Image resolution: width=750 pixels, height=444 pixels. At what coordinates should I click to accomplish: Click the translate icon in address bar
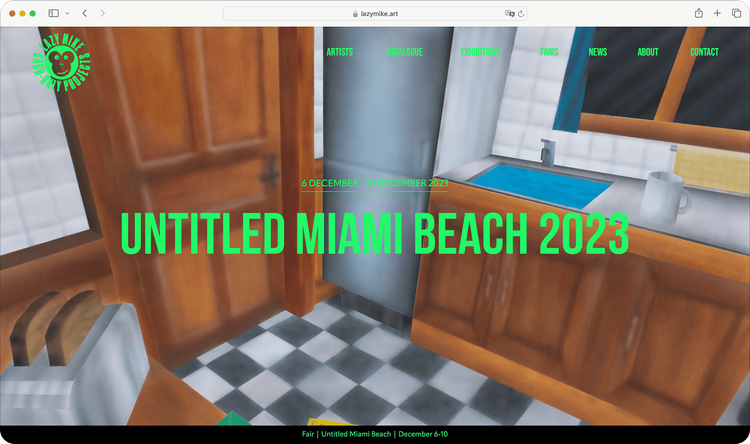pyautogui.click(x=510, y=13)
